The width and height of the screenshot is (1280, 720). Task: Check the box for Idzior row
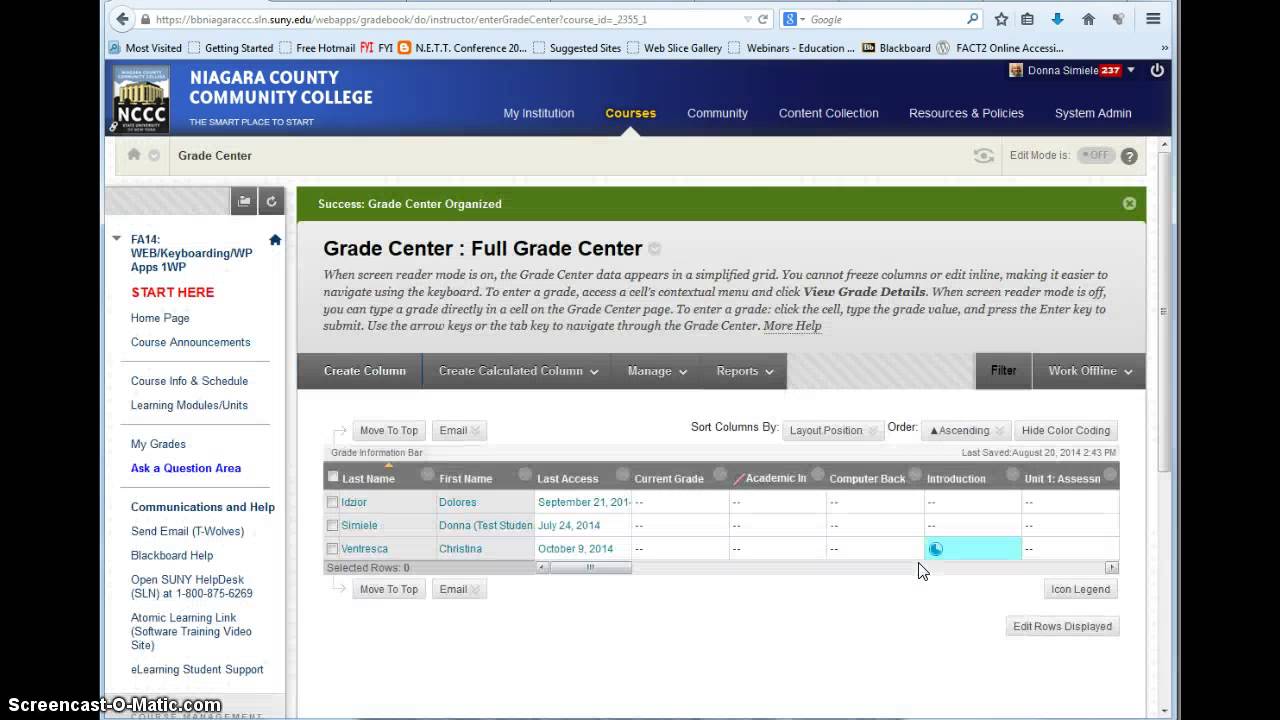pyautogui.click(x=332, y=502)
